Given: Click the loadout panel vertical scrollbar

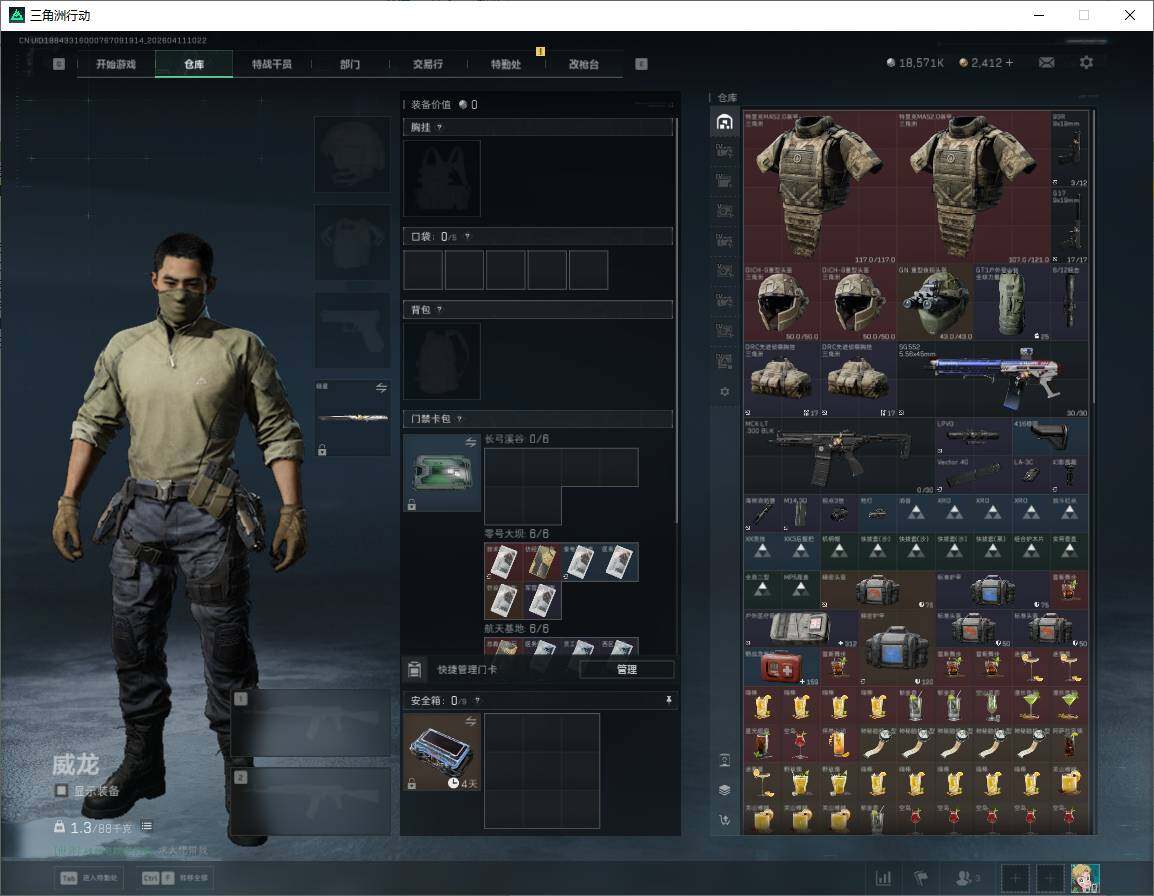Looking at the screenshot, I should click(x=676, y=320).
